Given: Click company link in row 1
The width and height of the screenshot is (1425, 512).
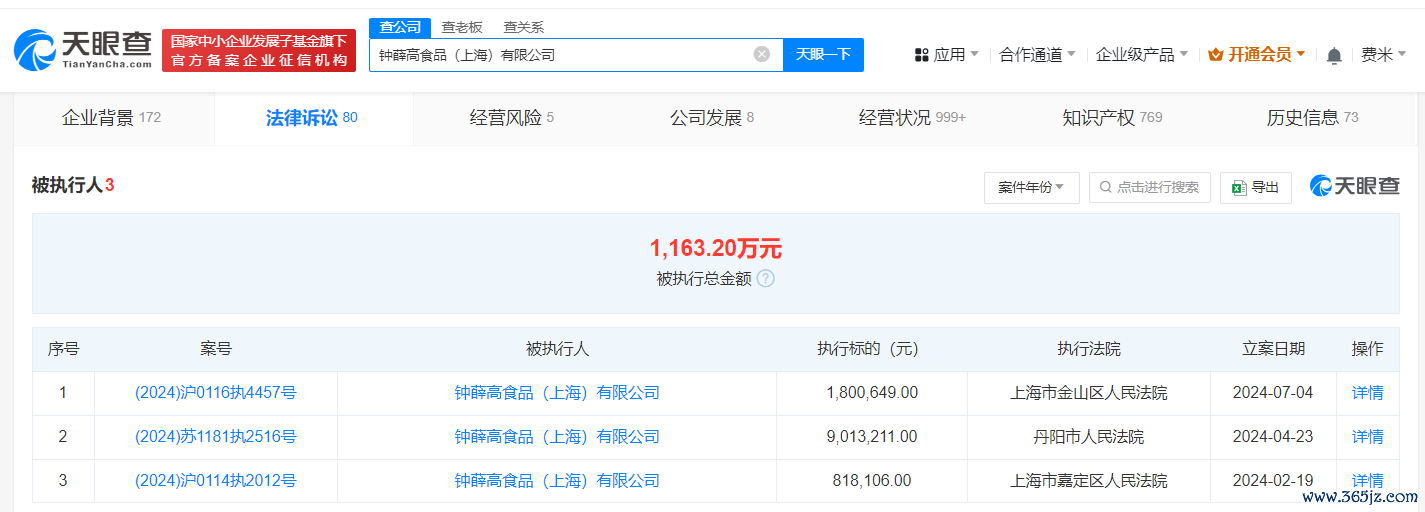Looking at the screenshot, I should pos(557,393).
